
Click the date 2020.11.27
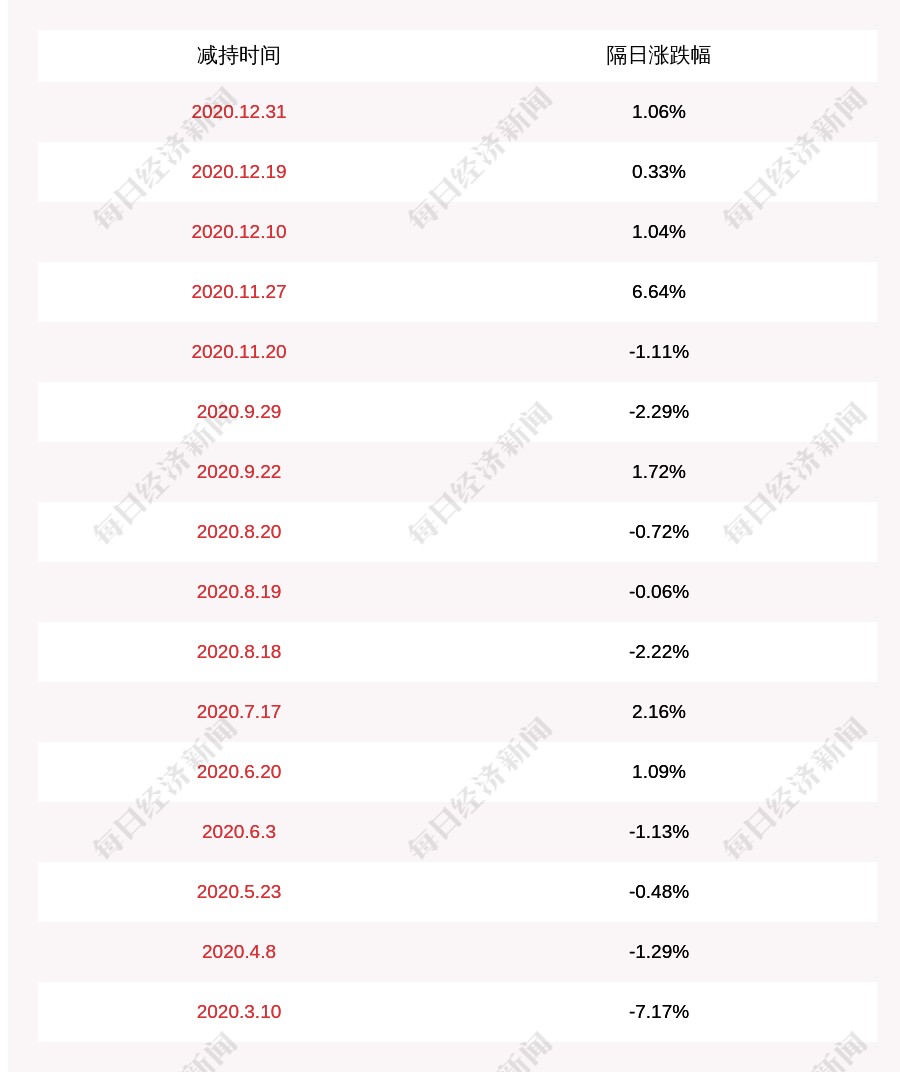coord(238,292)
